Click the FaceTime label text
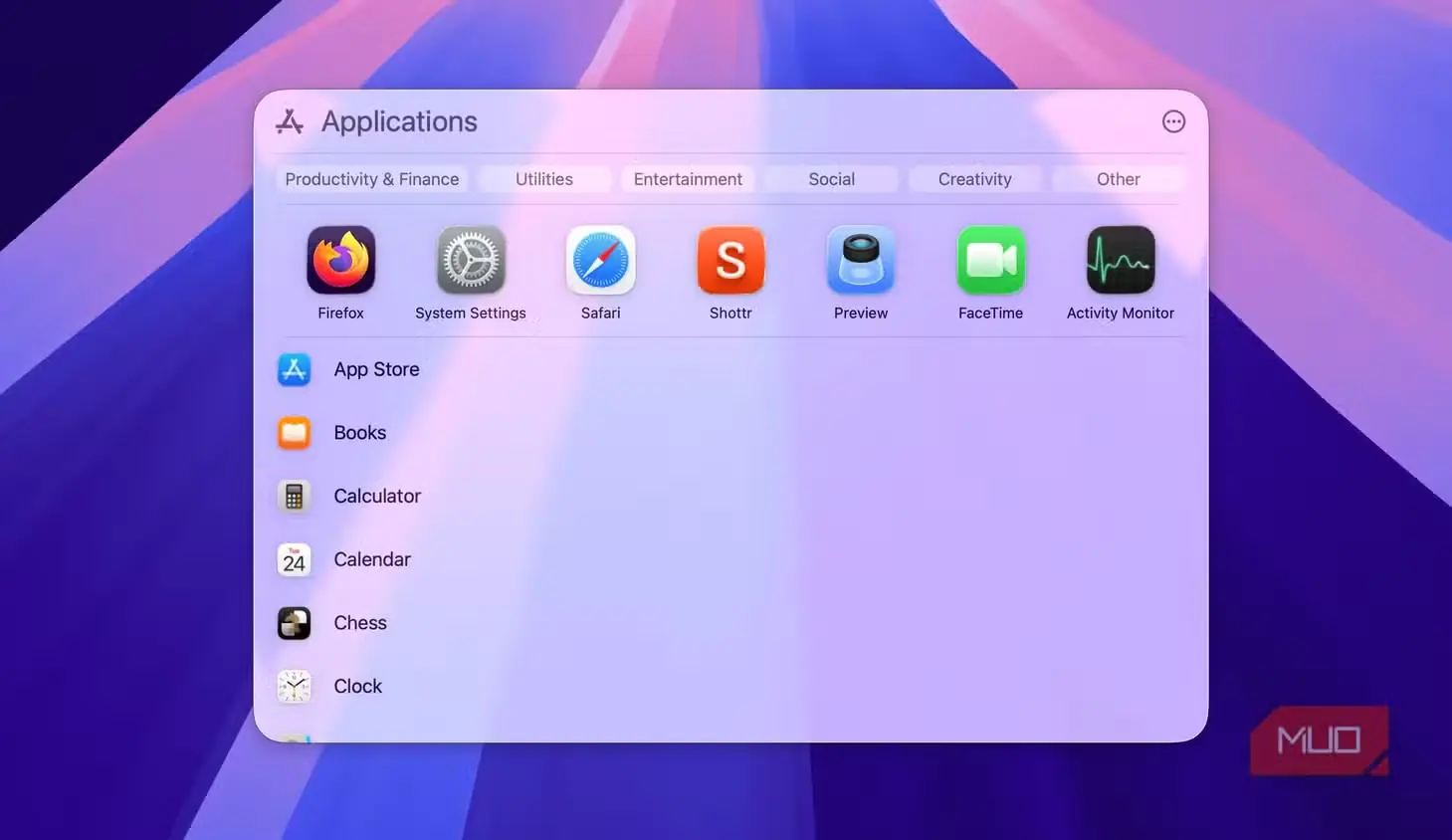1452x840 pixels. [x=991, y=313]
